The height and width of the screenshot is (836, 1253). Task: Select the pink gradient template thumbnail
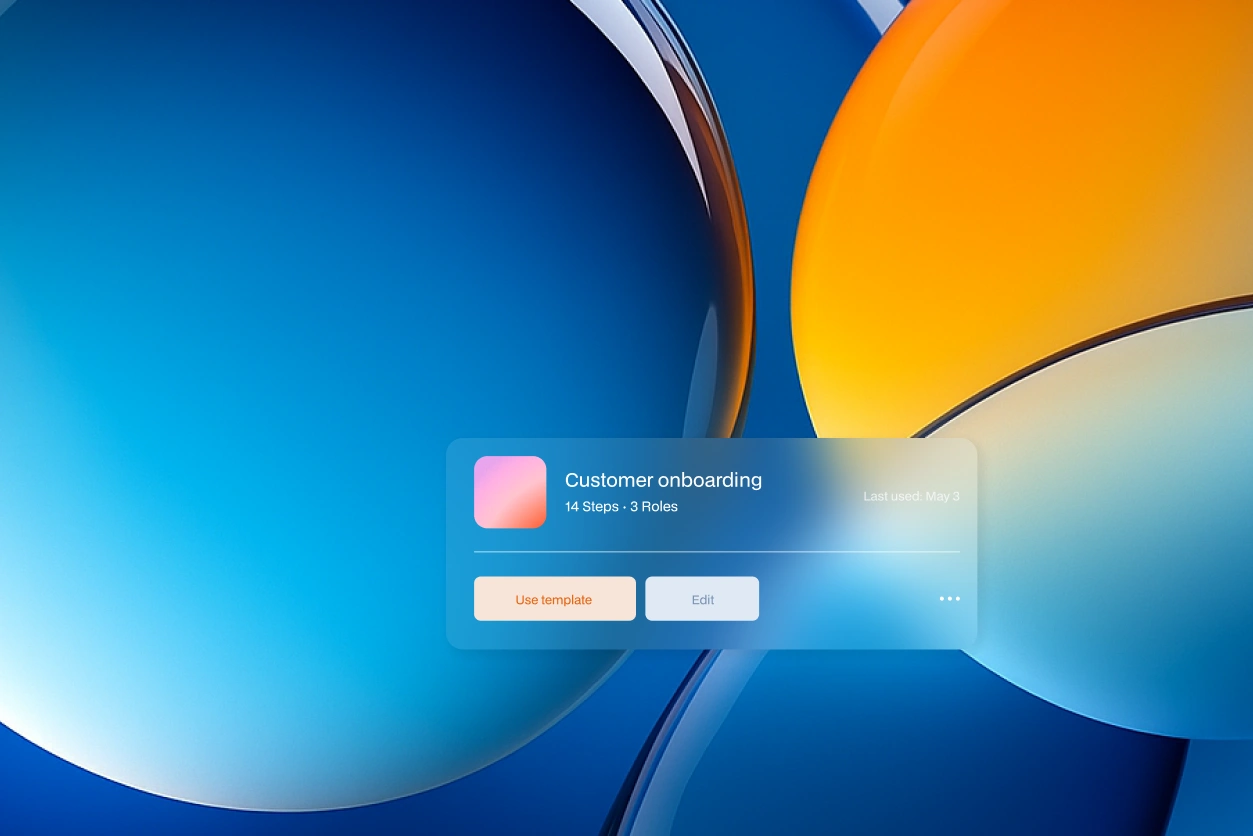click(510, 492)
